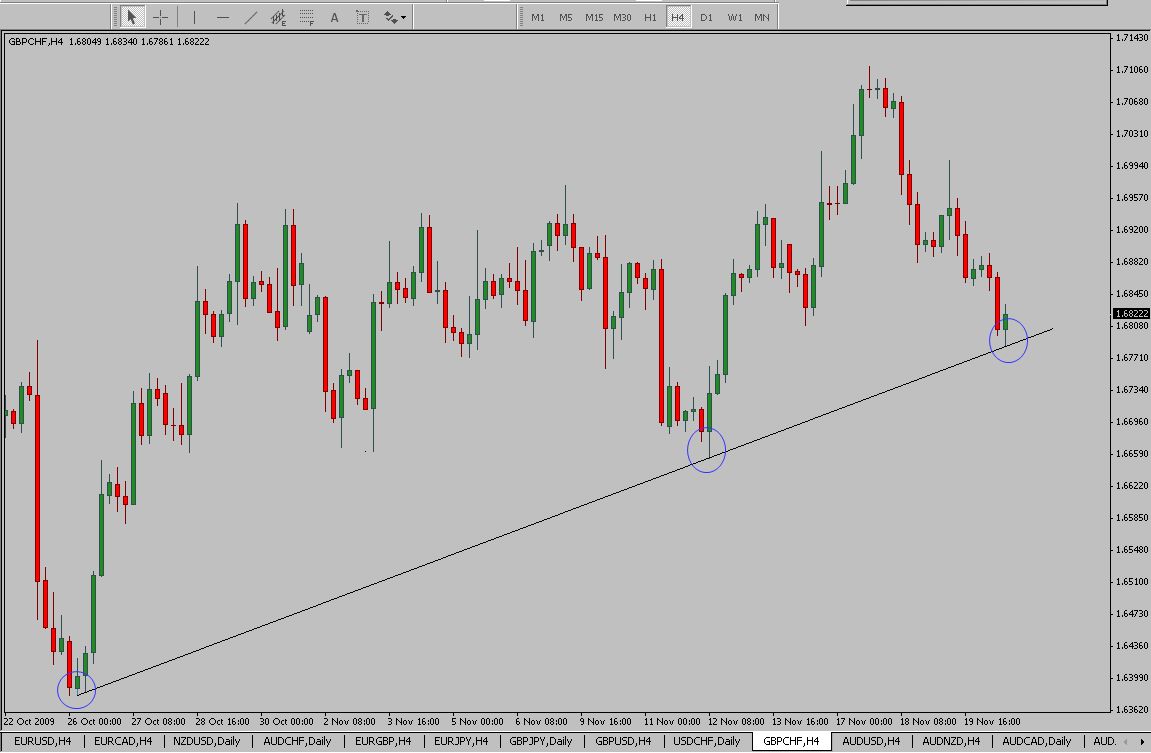This screenshot has width=1151, height=753.
Task: Switch chart to H1 timeframe
Action: click(650, 17)
